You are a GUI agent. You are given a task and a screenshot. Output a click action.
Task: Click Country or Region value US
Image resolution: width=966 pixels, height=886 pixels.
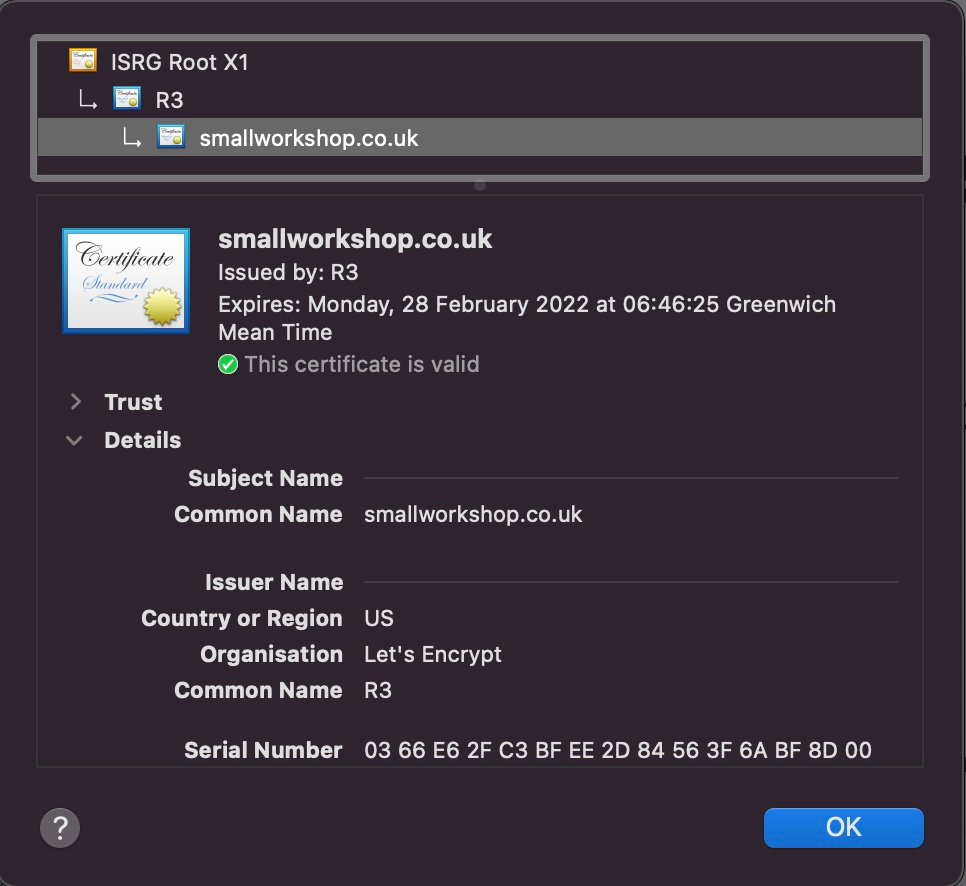[379, 618]
